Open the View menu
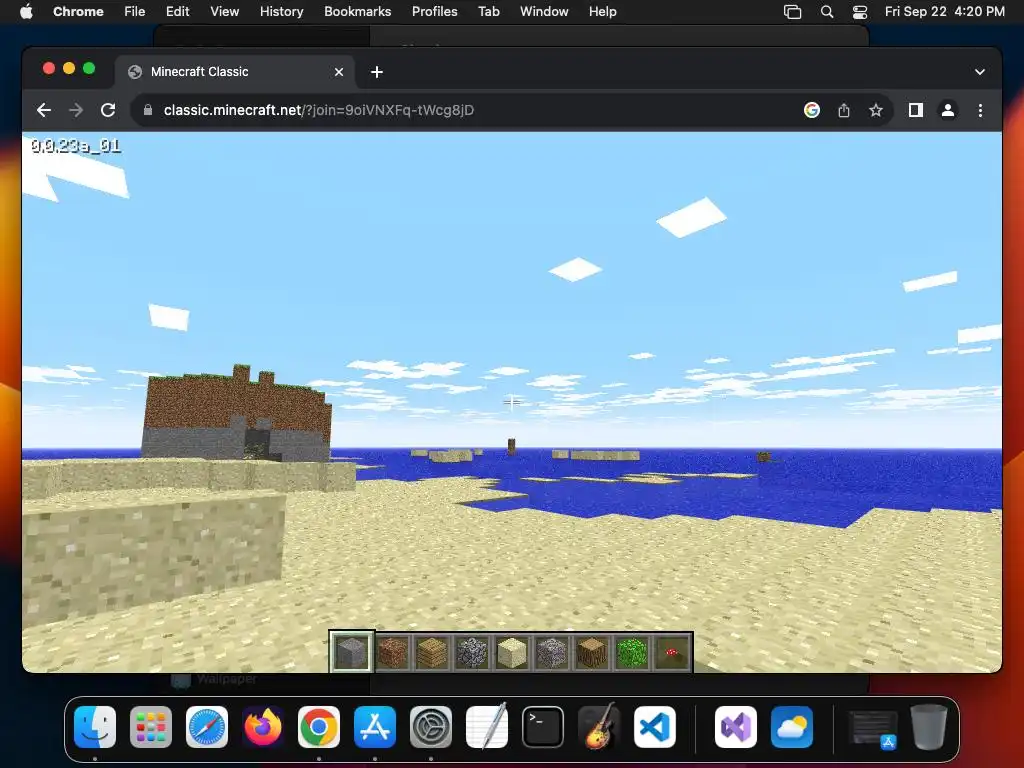 [224, 12]
